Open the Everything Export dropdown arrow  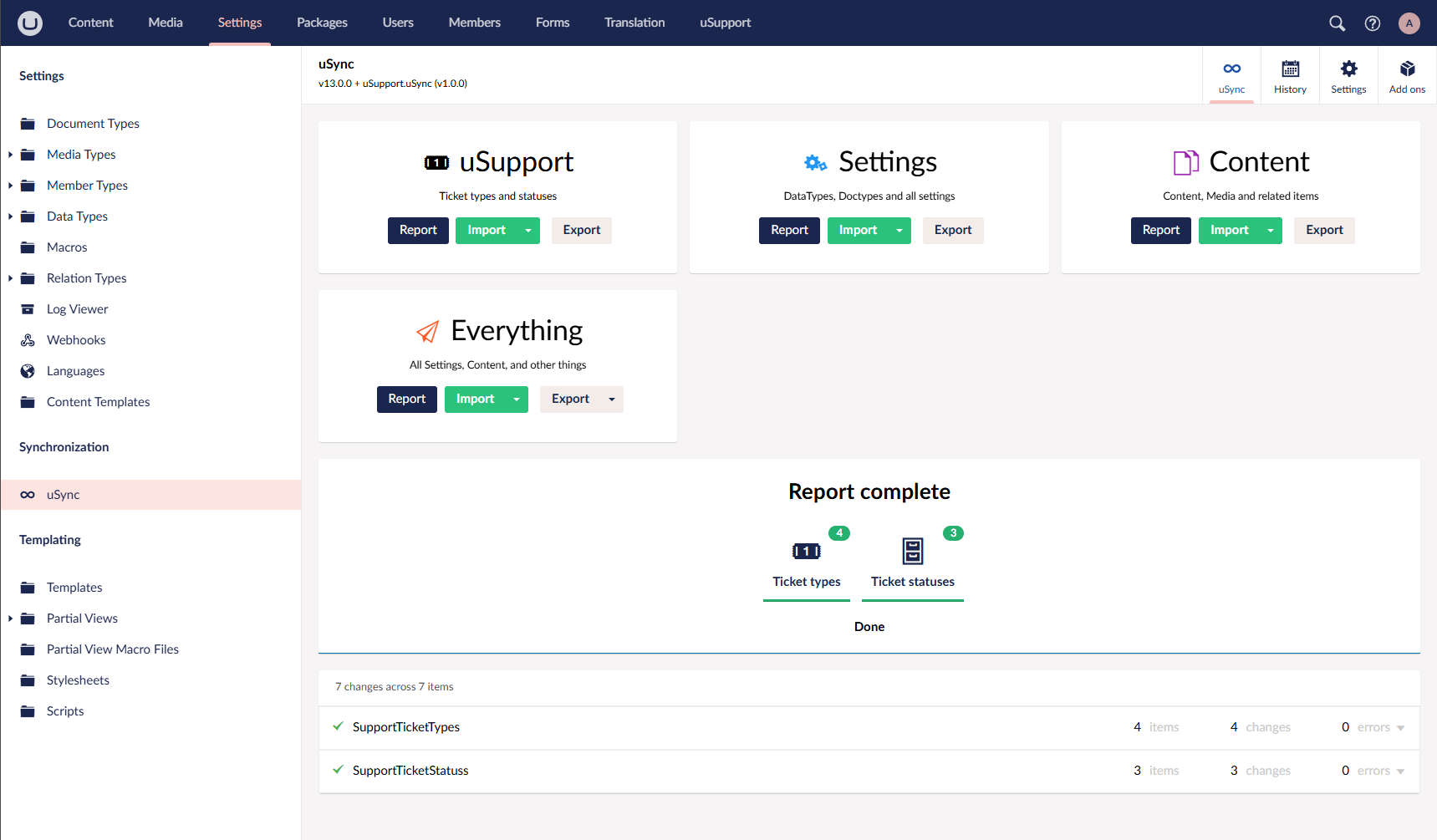(612, 400)
